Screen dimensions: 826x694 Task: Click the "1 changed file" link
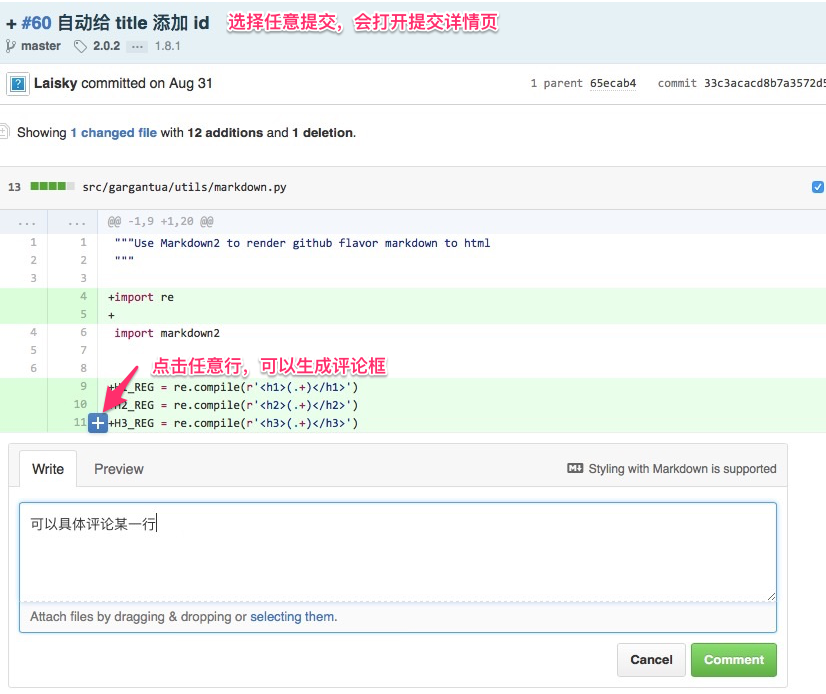point(113,132)
